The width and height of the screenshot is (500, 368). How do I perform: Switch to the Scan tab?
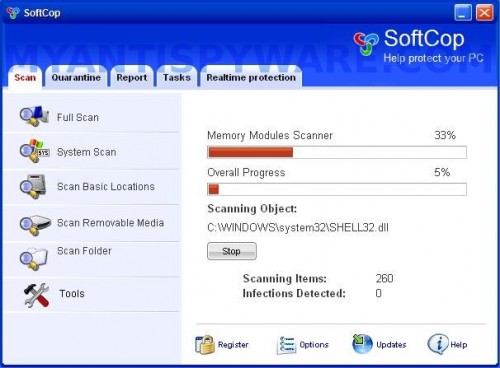tap(25, 77)
